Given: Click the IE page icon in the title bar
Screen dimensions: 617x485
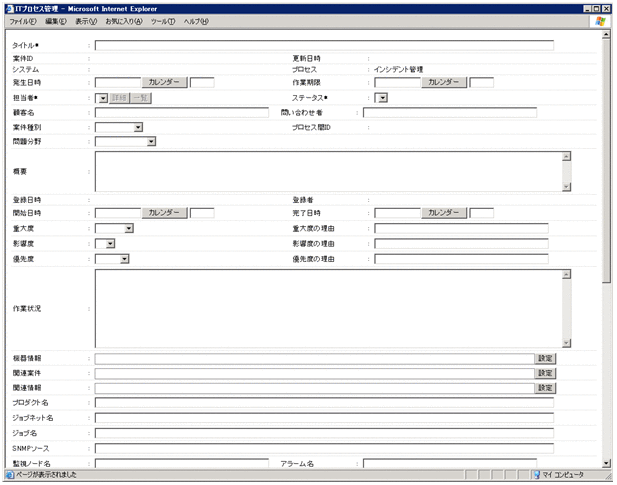Looking at the screenshot, I should [10, 7].
